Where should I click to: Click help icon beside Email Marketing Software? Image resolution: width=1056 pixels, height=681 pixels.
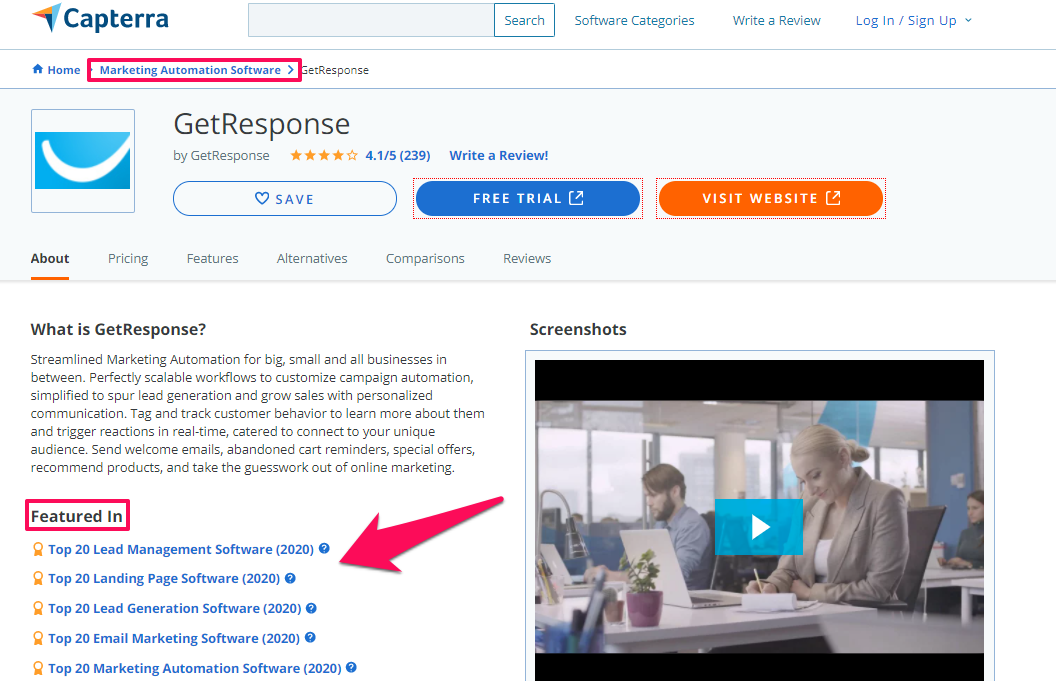pos(310,638)
